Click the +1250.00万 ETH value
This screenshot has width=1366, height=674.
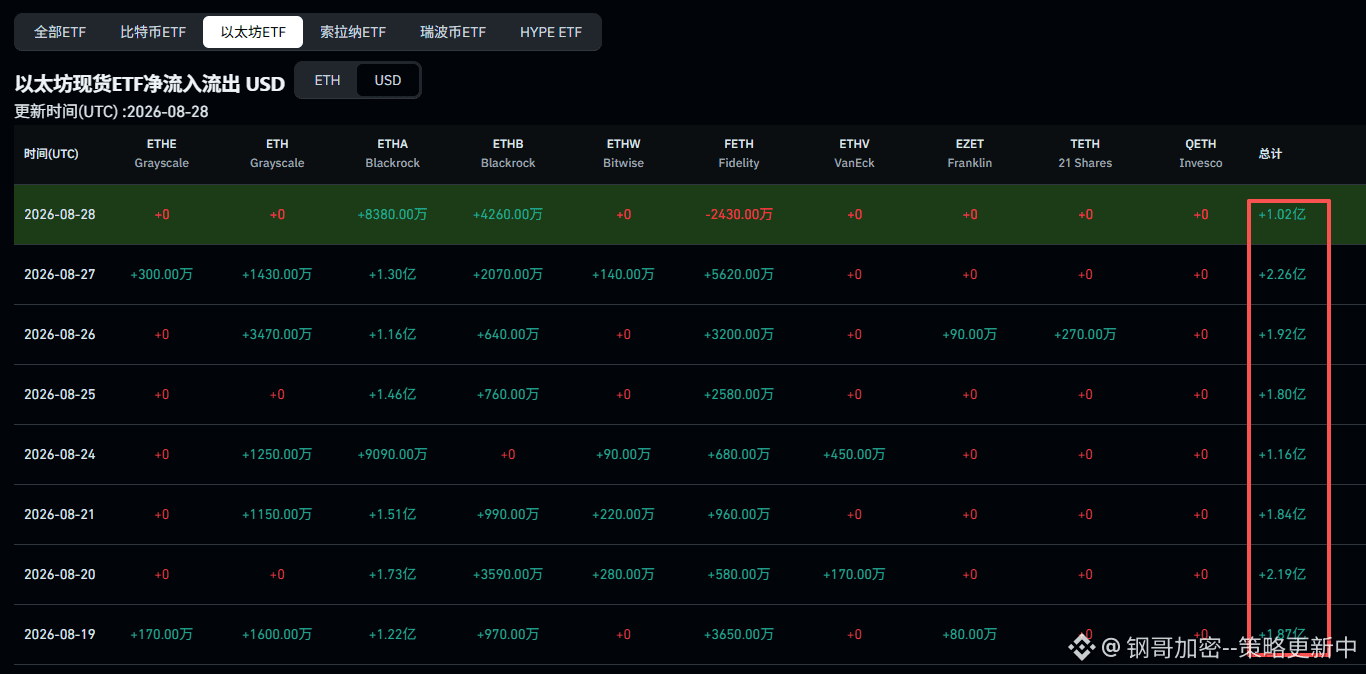pos(277,454)
